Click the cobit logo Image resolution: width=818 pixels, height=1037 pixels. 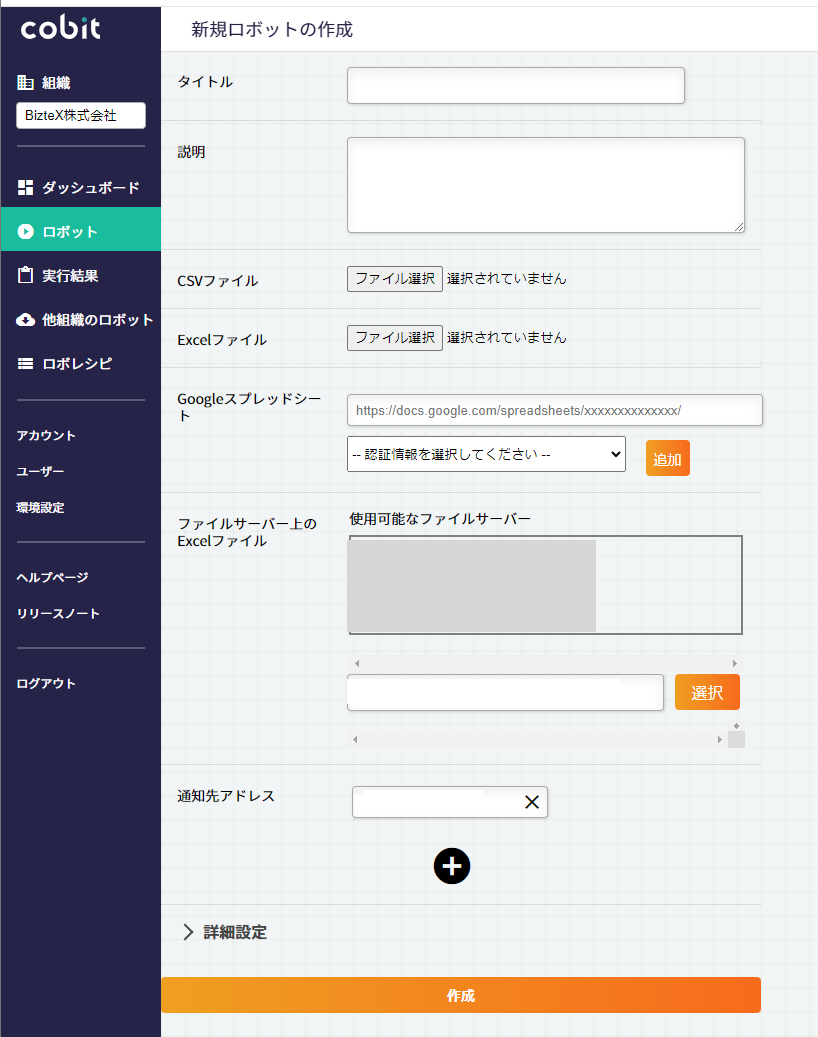[x=60, y=28]
